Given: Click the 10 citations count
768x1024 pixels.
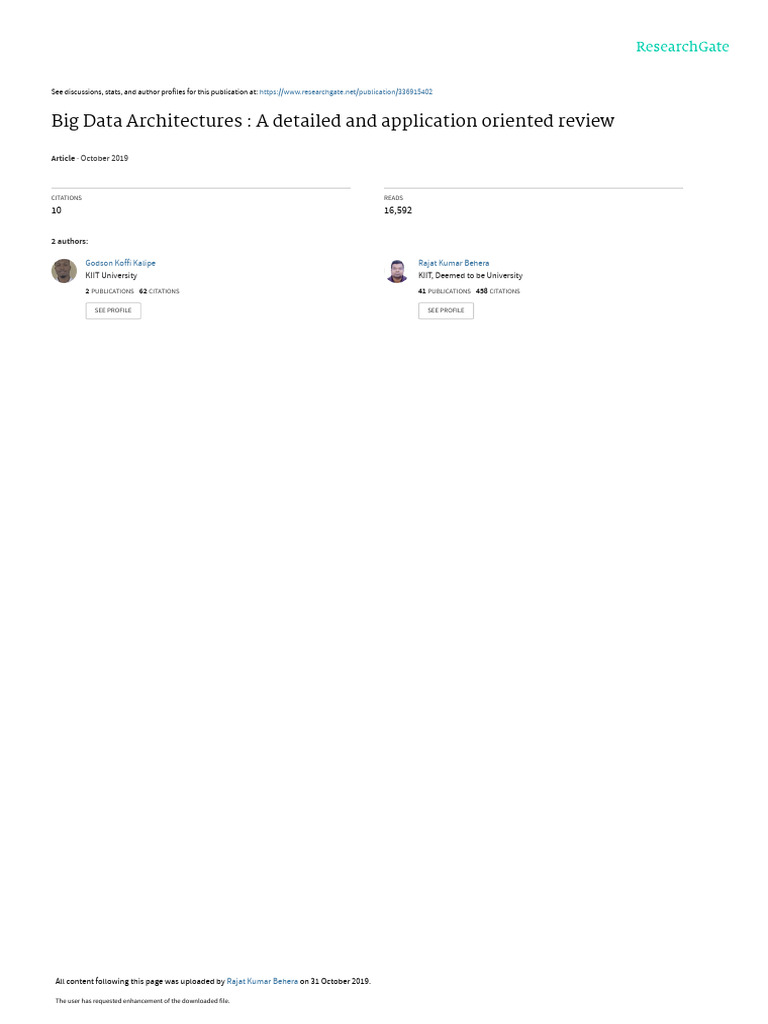Looking at the screenshot, I should pos(56,210).
